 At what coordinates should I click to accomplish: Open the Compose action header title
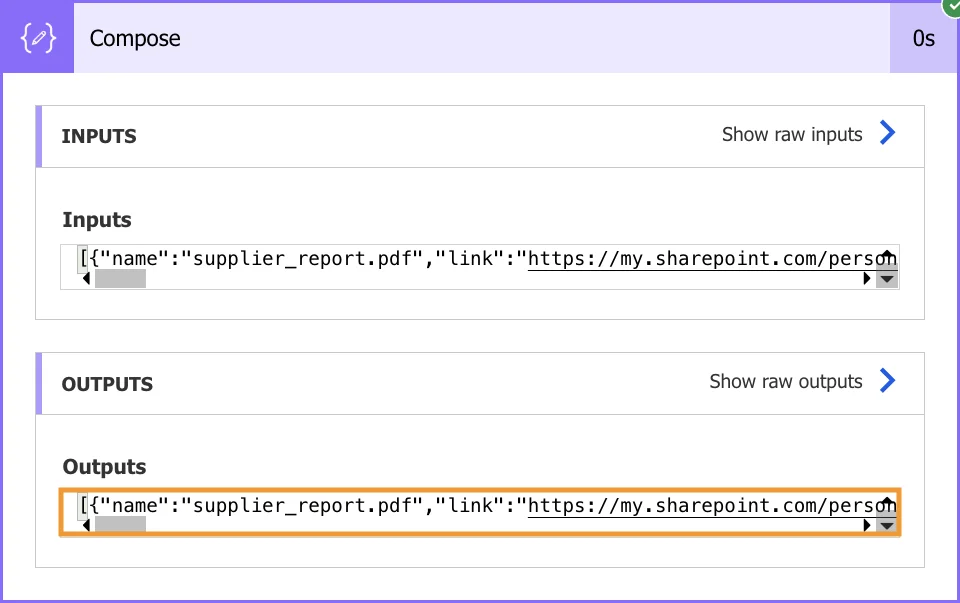135,39
